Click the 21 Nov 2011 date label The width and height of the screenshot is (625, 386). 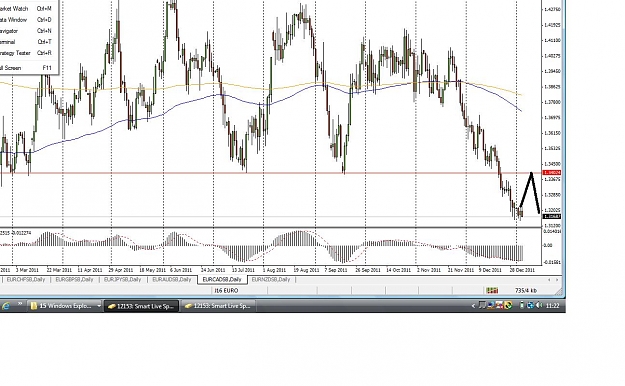[461, 270]
